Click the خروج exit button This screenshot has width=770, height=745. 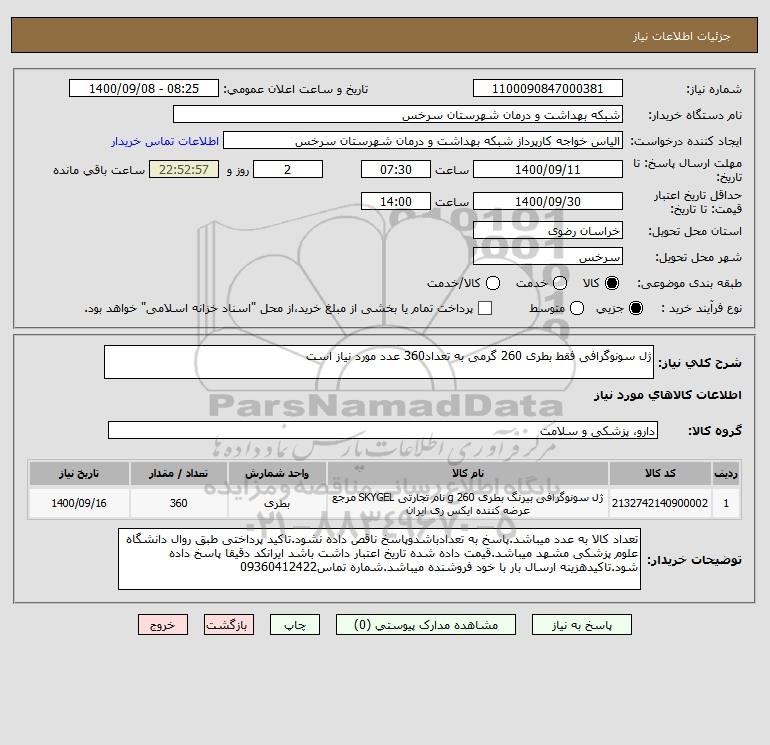163,625
